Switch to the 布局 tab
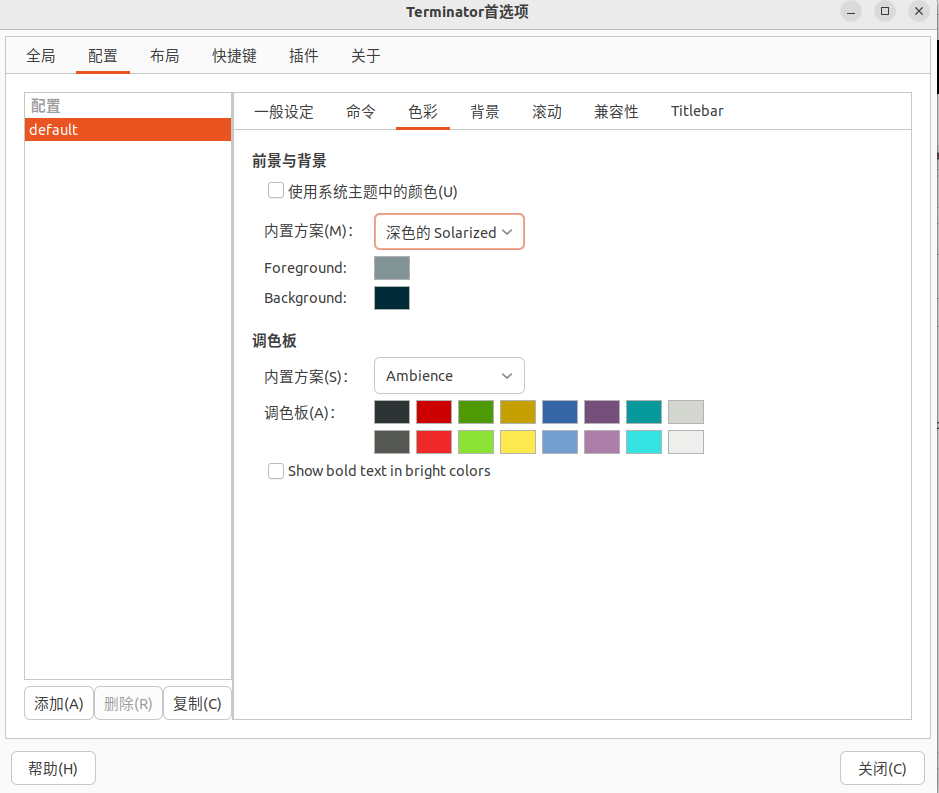The image size is (939, 793). click(164, 56)
